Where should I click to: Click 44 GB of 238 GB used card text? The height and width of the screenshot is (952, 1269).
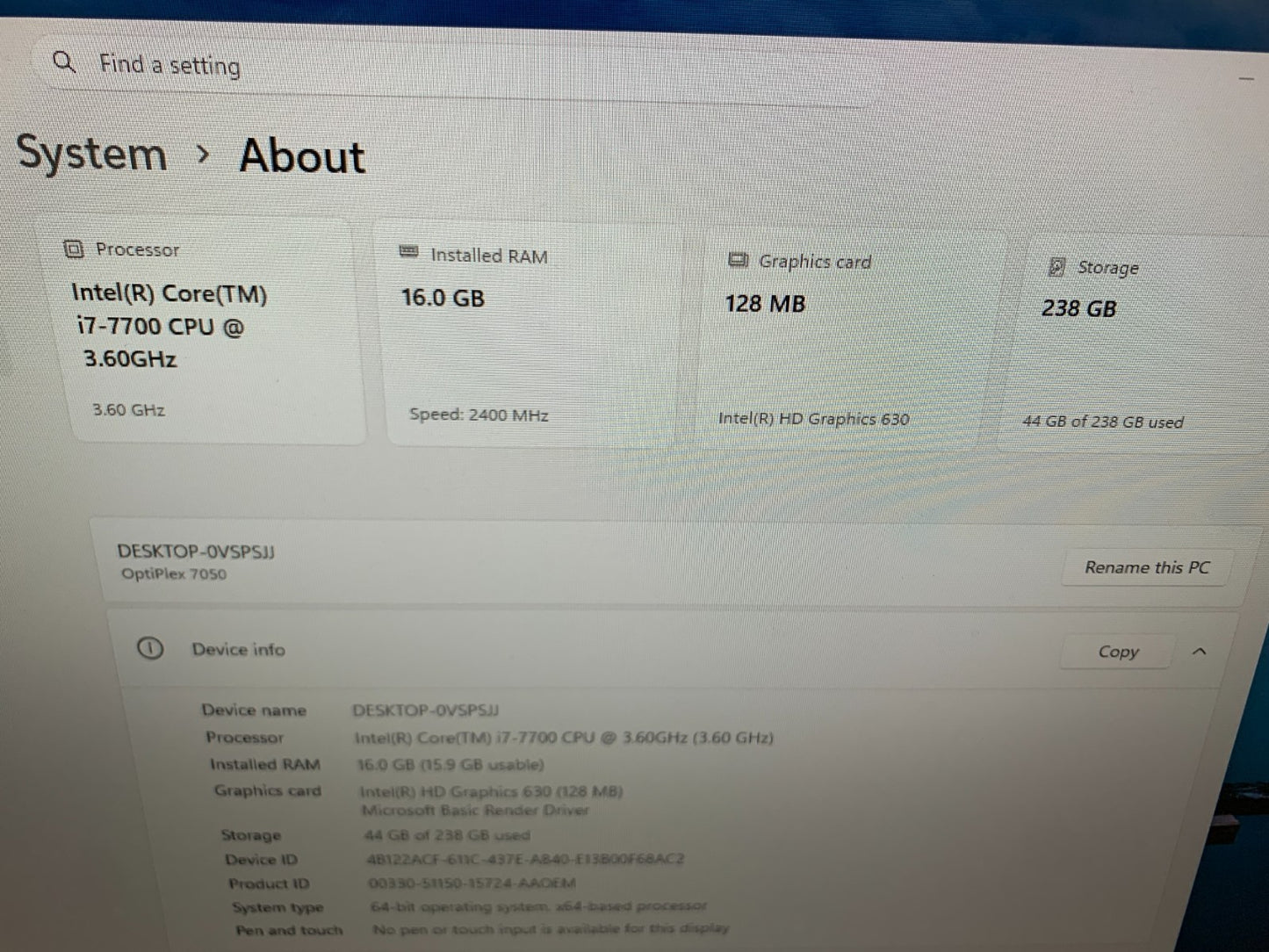click(x=1103, y=422)
